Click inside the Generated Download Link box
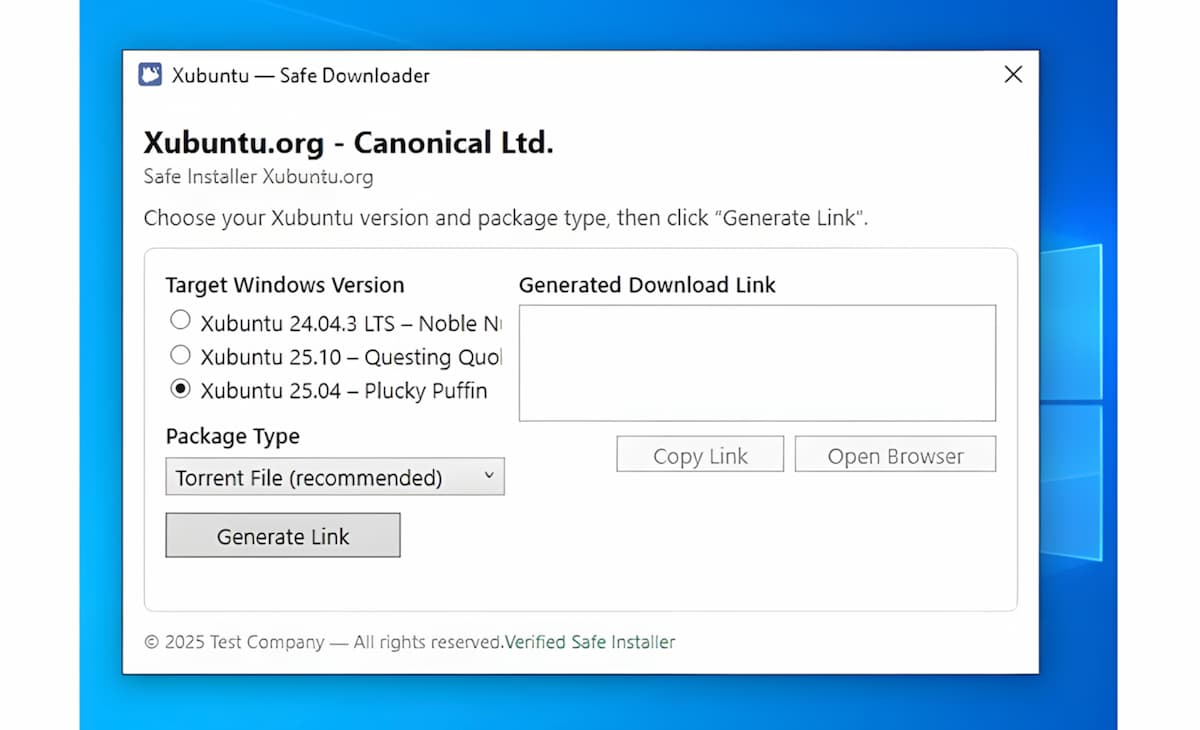Viewport: 1200px width, 730px height. point(757,362)
